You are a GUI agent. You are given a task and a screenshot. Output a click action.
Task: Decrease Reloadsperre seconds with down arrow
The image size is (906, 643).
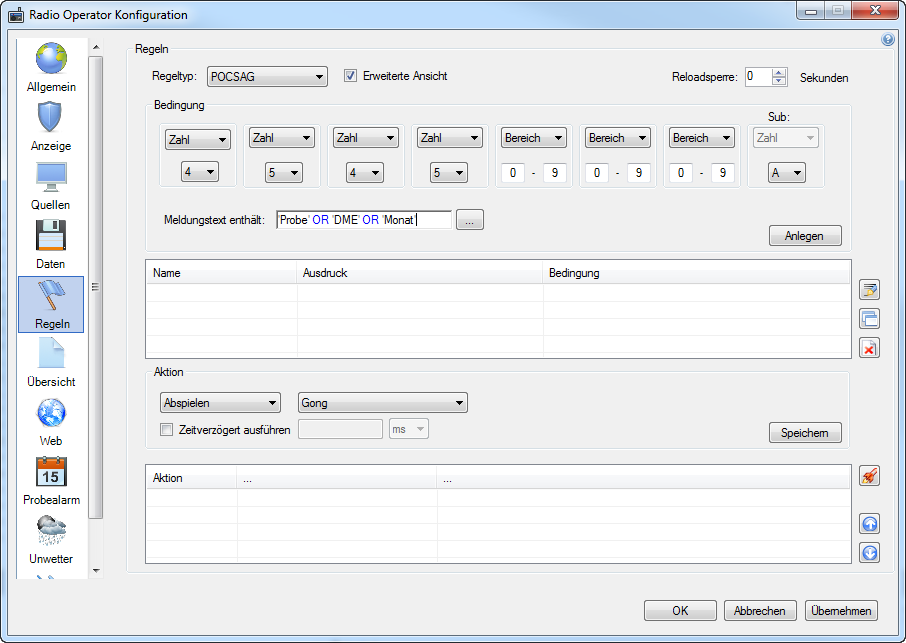779,81
